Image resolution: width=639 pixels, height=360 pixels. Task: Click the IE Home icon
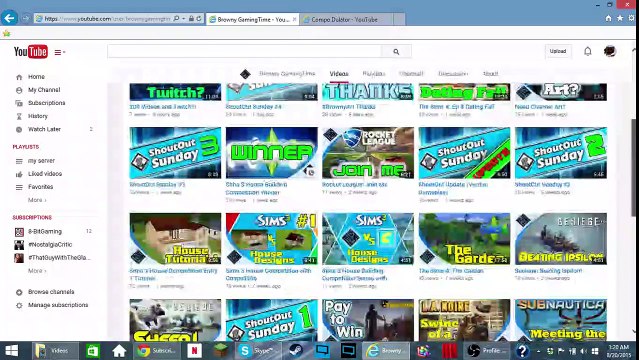[608, 18]
